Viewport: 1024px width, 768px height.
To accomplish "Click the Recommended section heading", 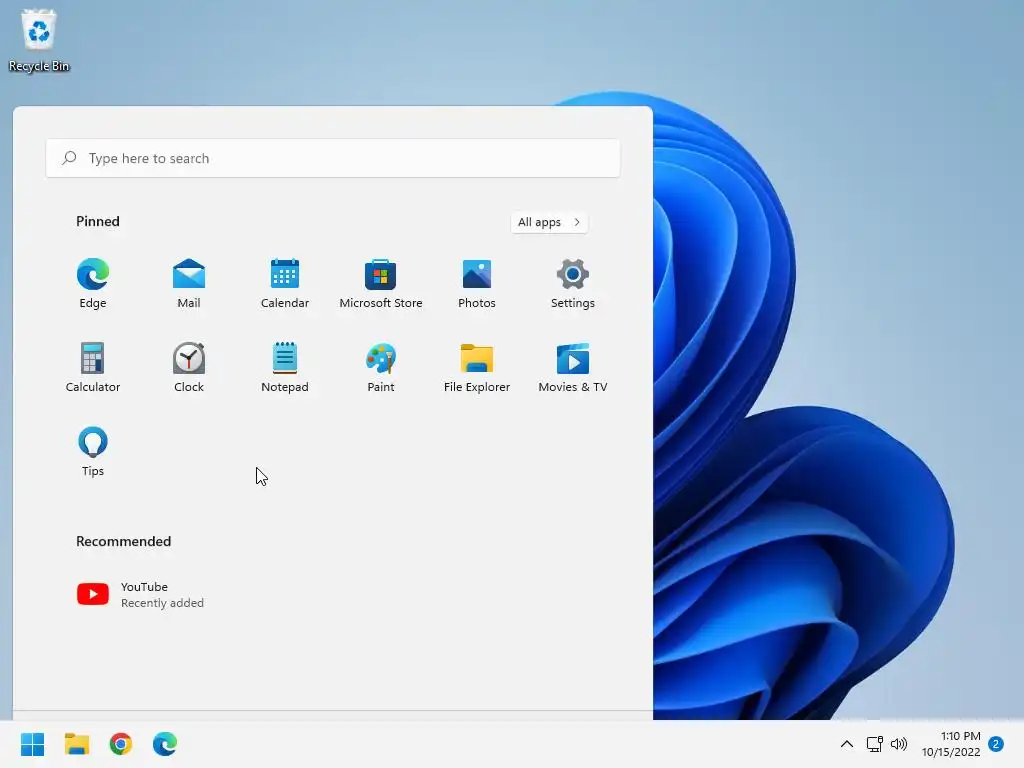I will coord(123,541).
